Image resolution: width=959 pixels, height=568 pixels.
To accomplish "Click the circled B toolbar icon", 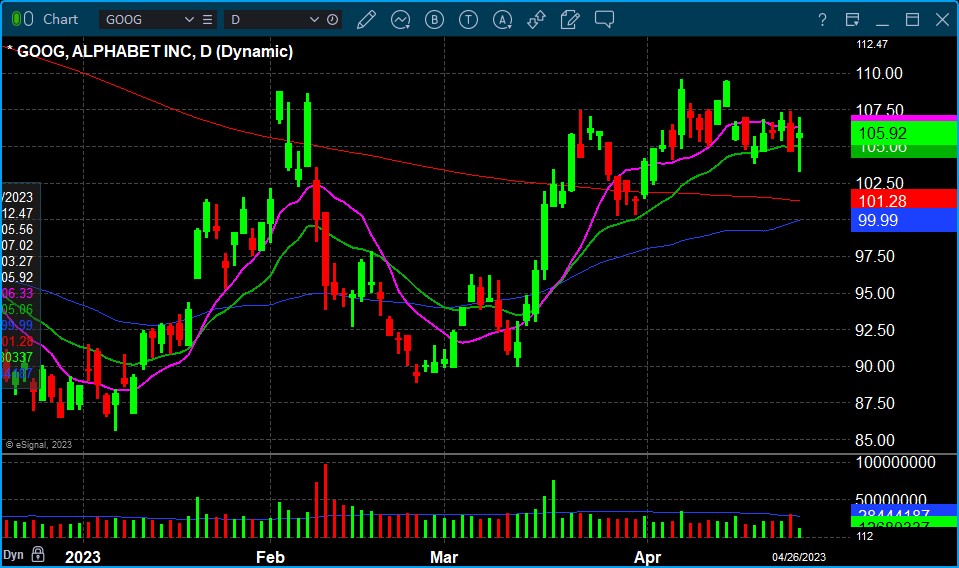I will pos(434,20).
